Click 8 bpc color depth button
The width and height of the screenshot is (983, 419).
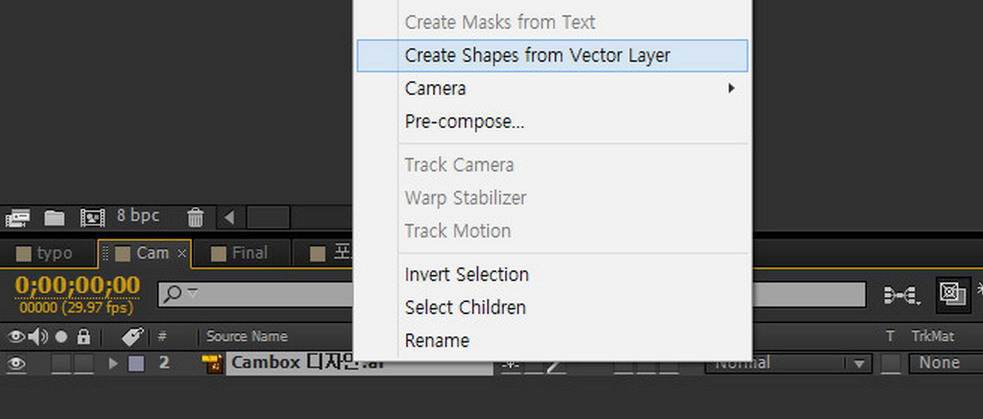(138, 216)
